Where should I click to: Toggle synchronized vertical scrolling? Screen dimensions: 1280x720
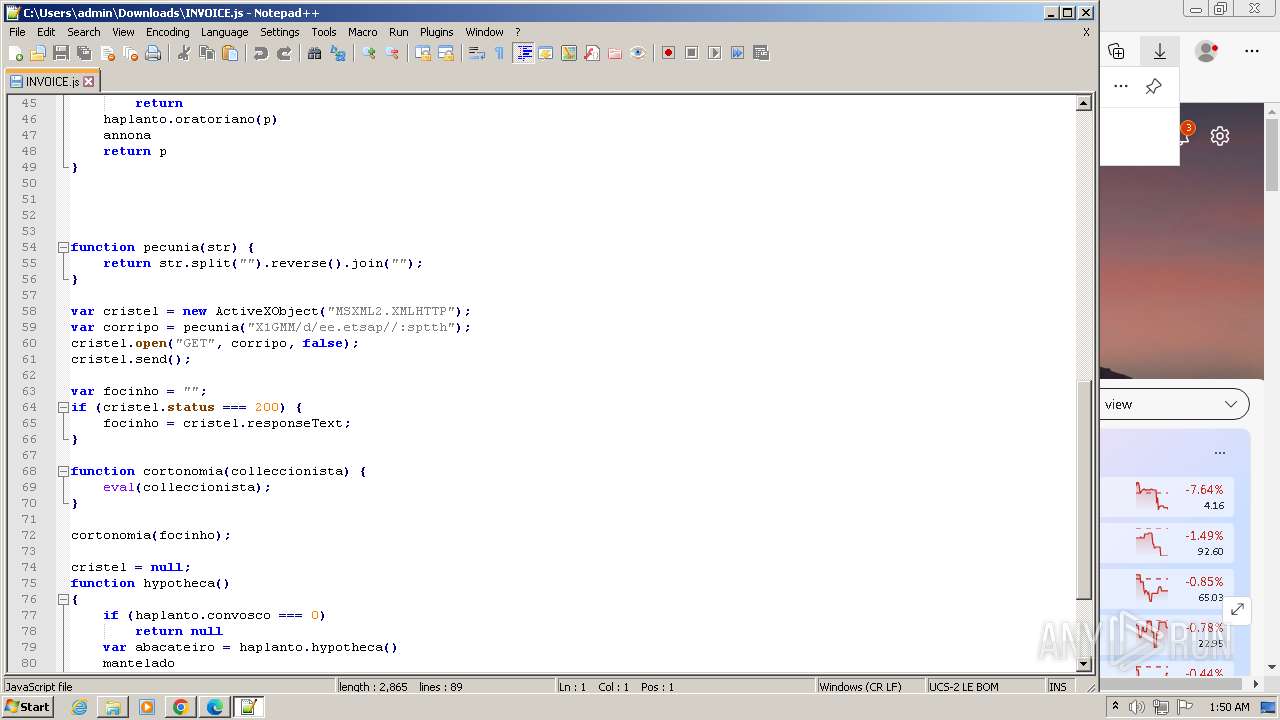coord(423,53)
